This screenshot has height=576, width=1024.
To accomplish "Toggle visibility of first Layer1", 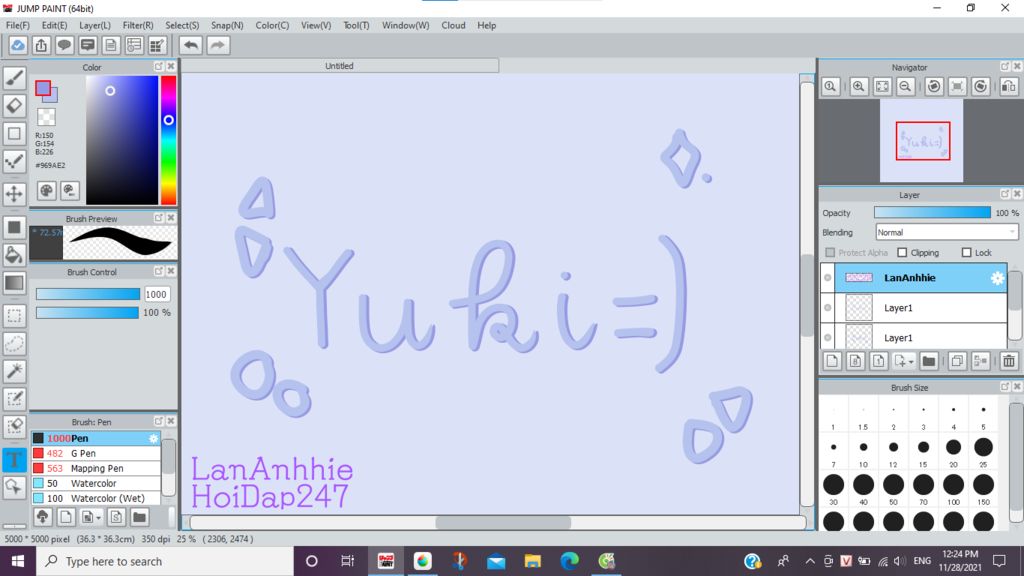I will 827,308.
